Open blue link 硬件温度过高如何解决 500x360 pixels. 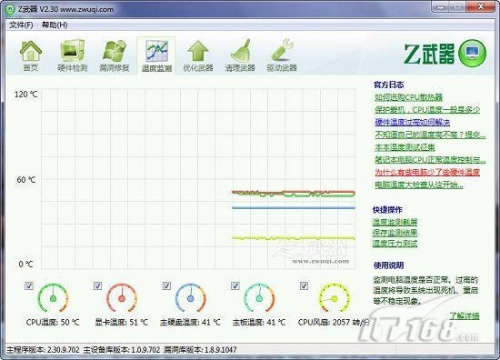tap(412, 122)
